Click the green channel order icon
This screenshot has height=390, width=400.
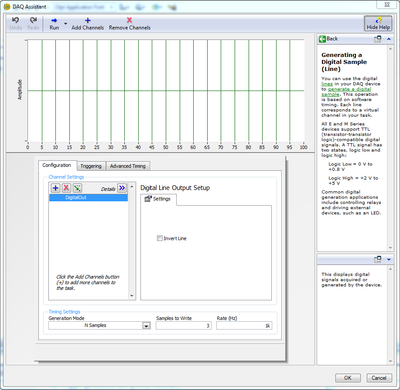[77, 188]
